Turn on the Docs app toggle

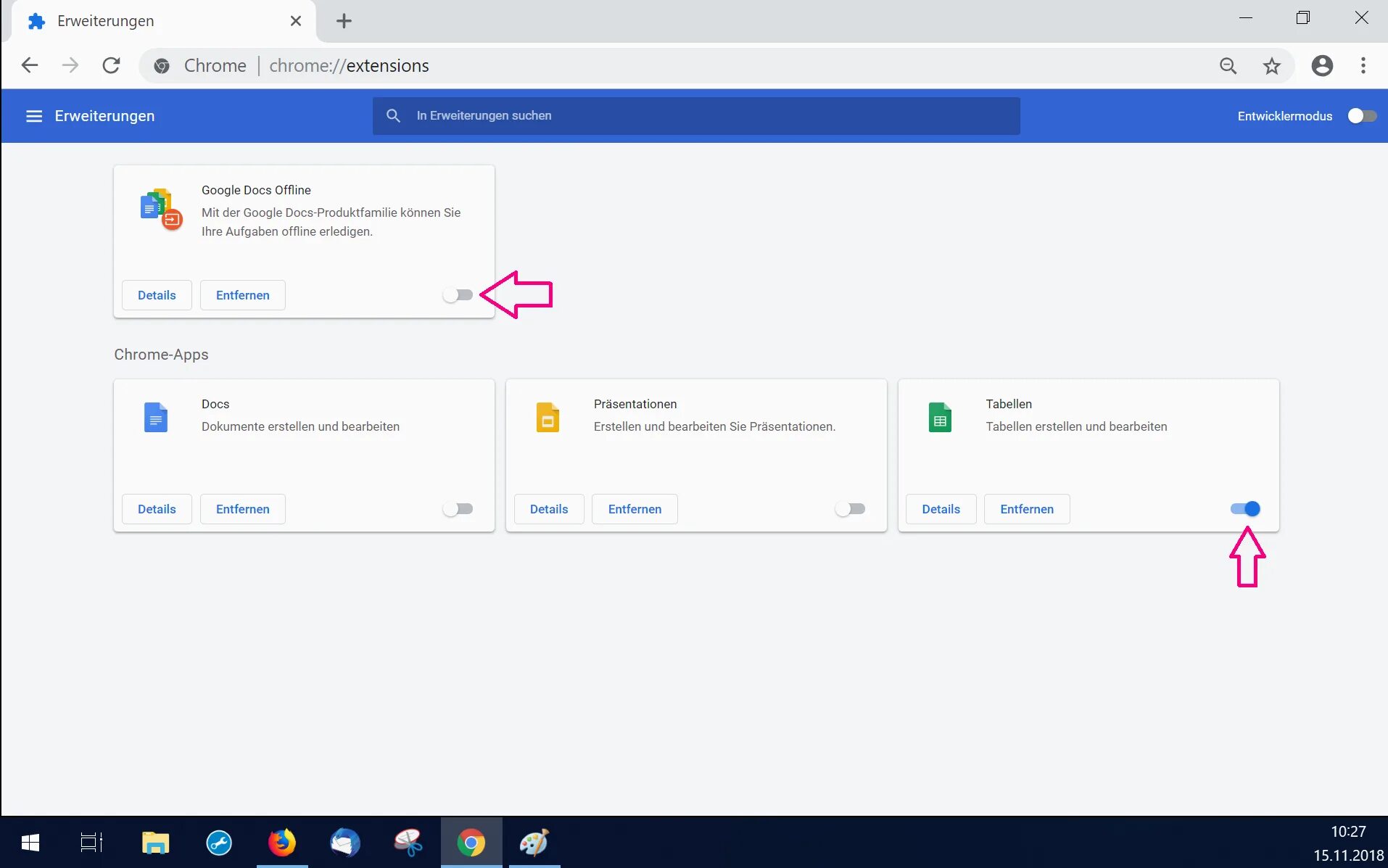[458, 509]
